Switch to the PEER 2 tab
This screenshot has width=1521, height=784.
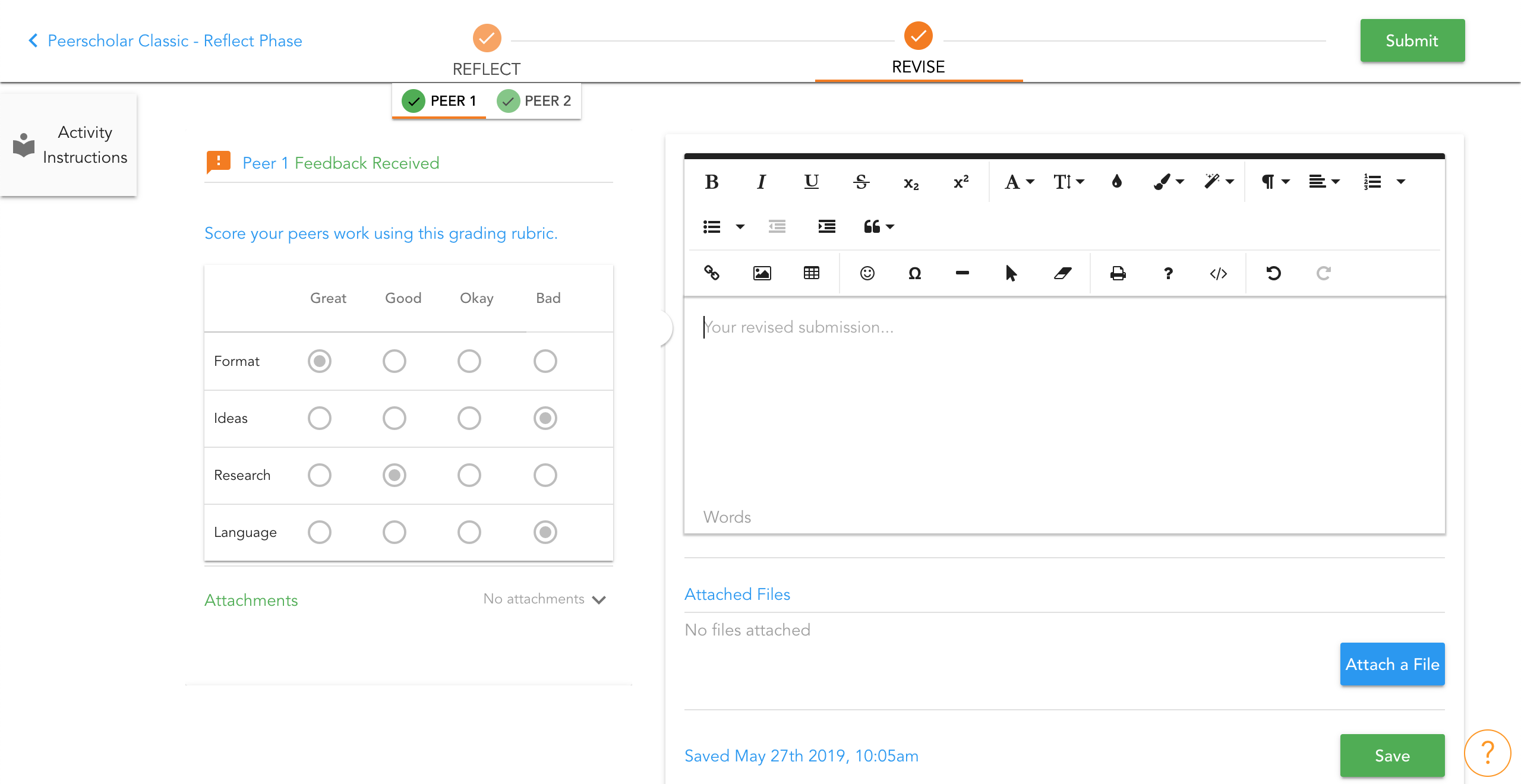(x=534, y=101)
